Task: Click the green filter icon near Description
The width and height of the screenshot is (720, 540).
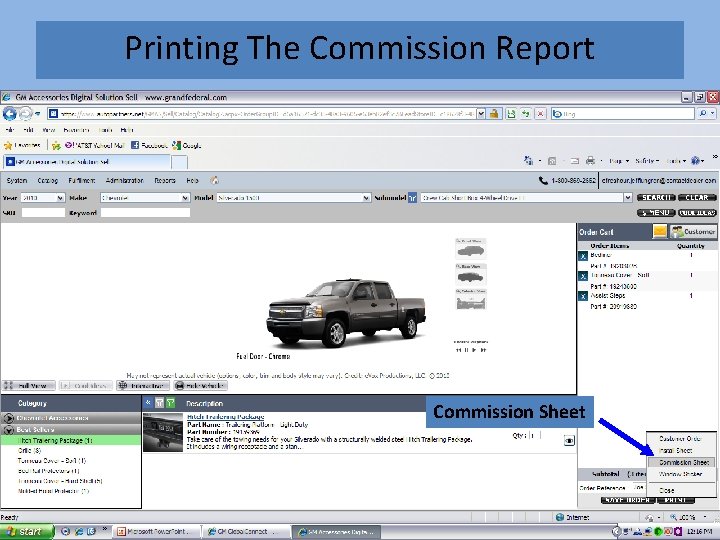Action: (x=170, y=403)
